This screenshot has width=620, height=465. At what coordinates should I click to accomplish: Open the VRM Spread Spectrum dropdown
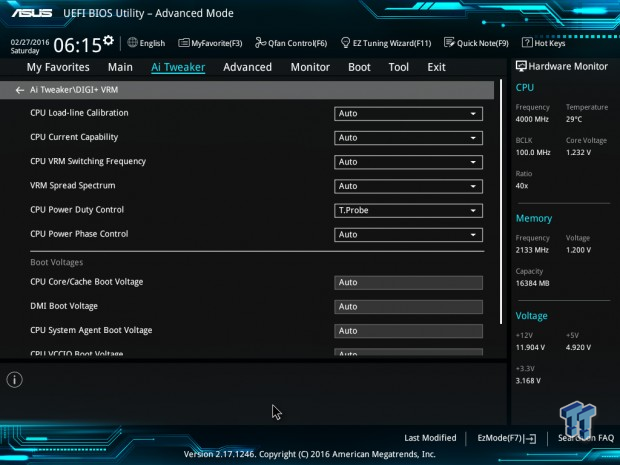pyautogui.click(x=408, y=186)
